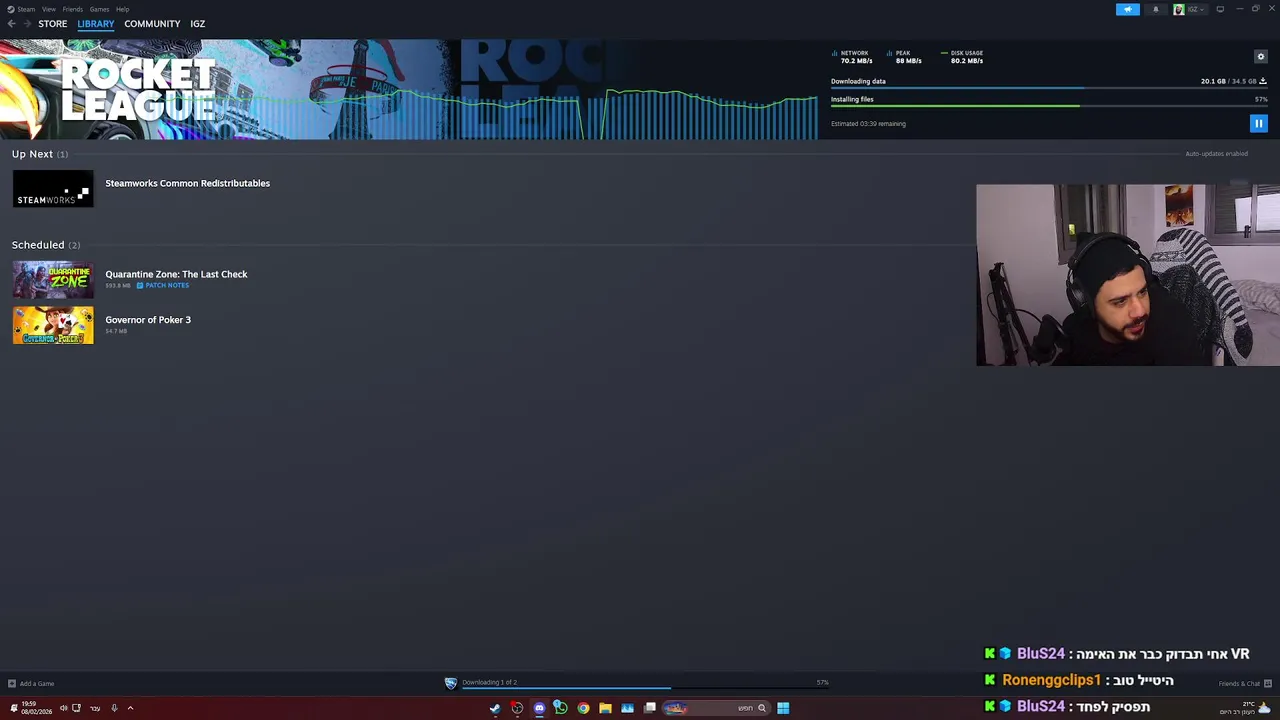The width and height of the screenshot is (1280, 720).
Task: Click the taskbar search box
Action: pos(715,708)
